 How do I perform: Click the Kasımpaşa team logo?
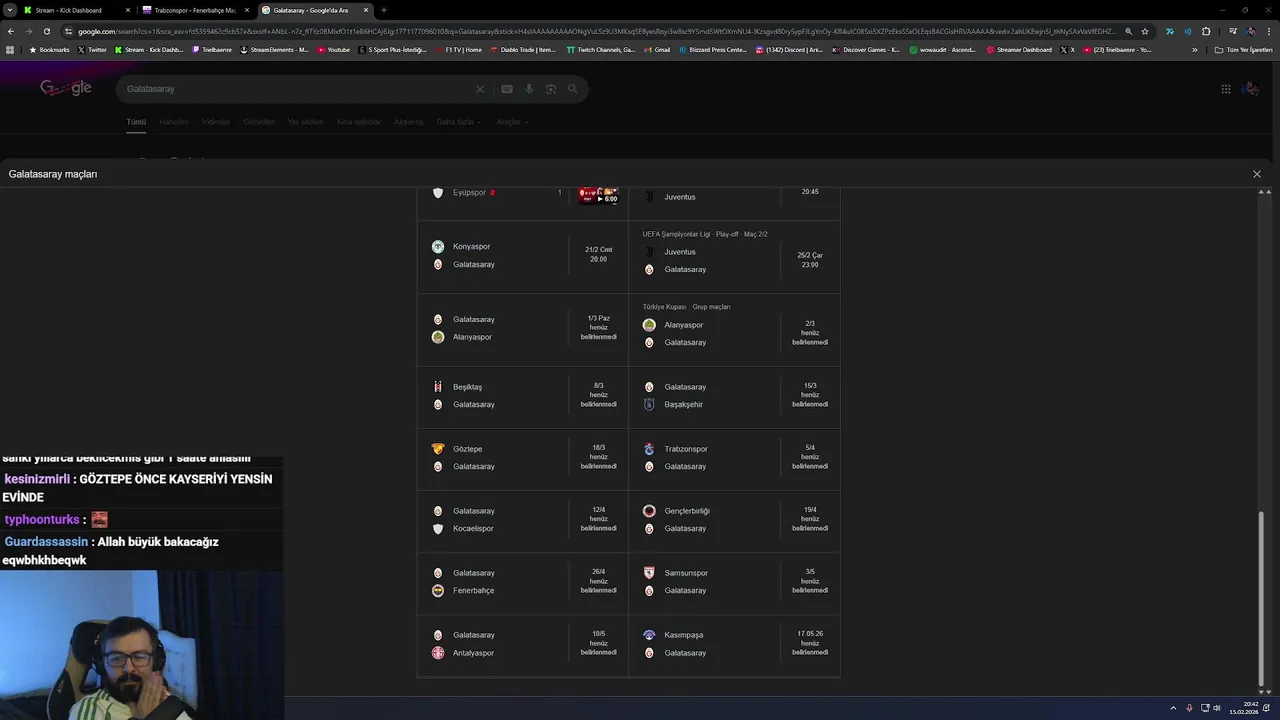[649, 635]
